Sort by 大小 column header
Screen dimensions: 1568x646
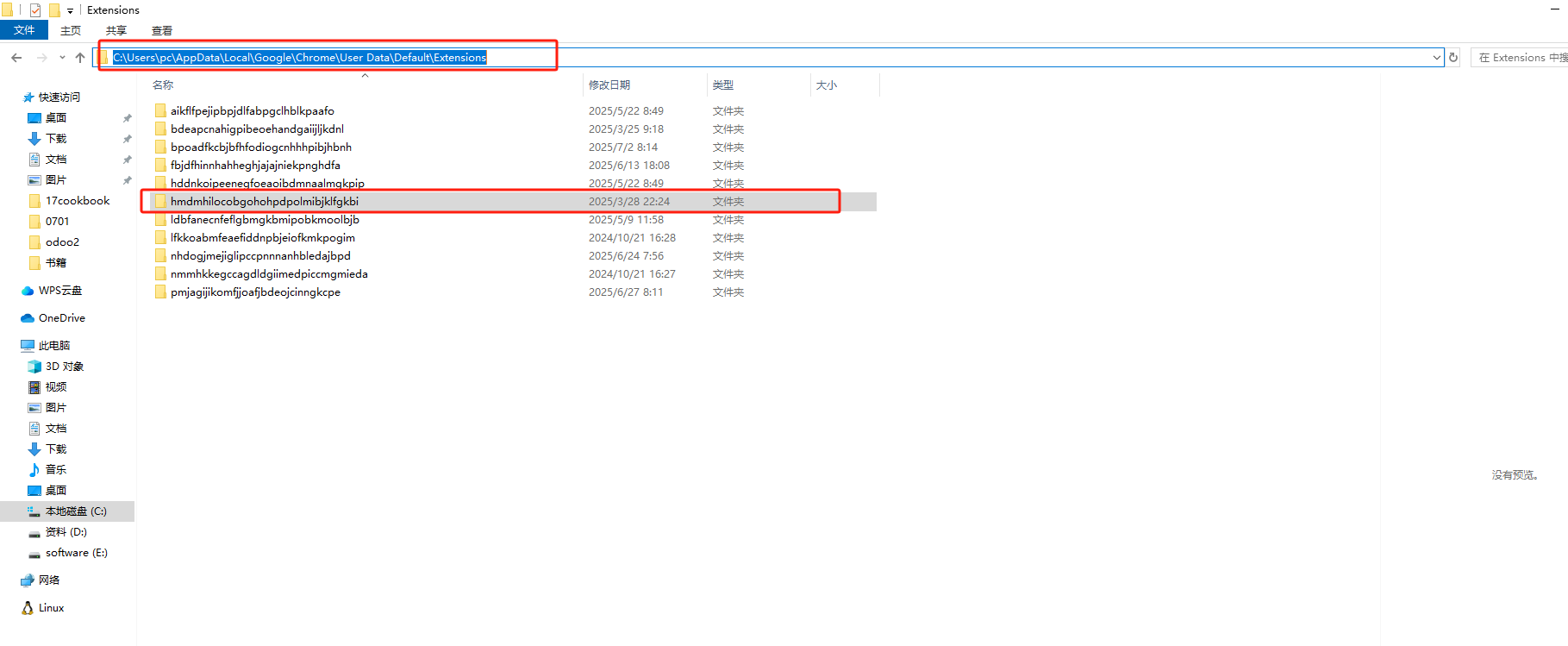click(827, 85)
